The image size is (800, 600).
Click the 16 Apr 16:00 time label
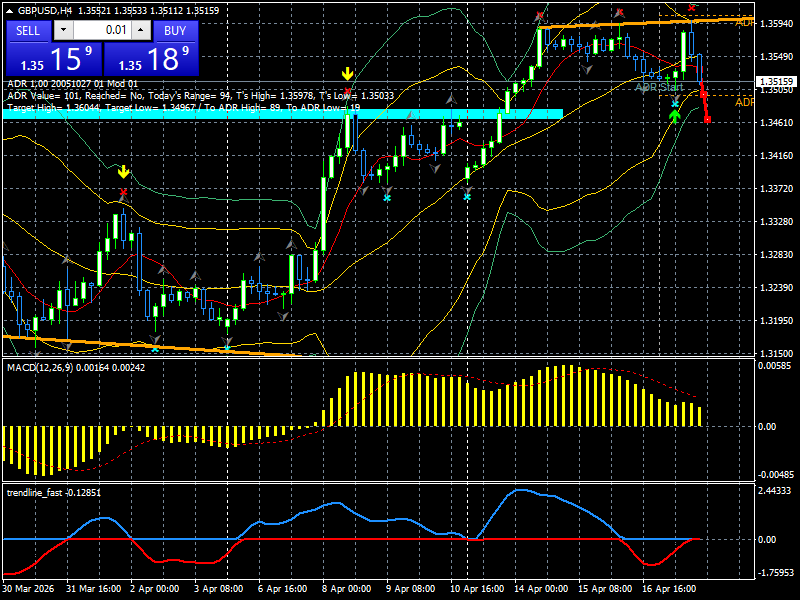click(669, 589)
